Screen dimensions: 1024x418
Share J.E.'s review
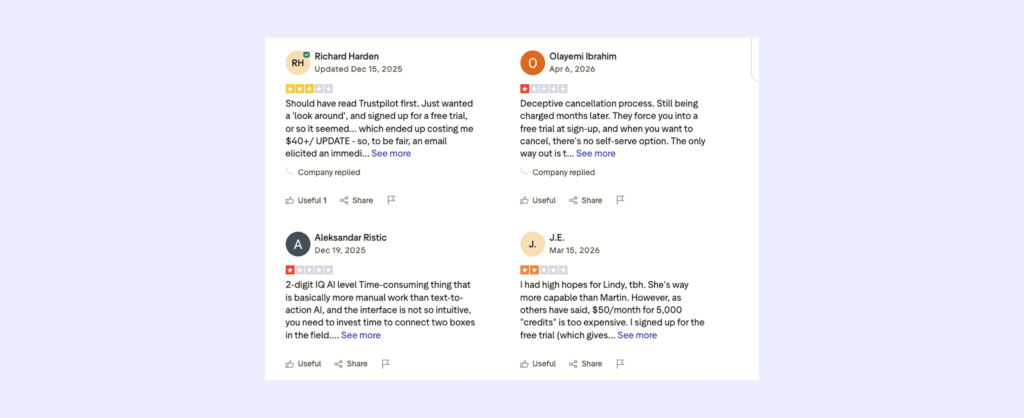586,363
